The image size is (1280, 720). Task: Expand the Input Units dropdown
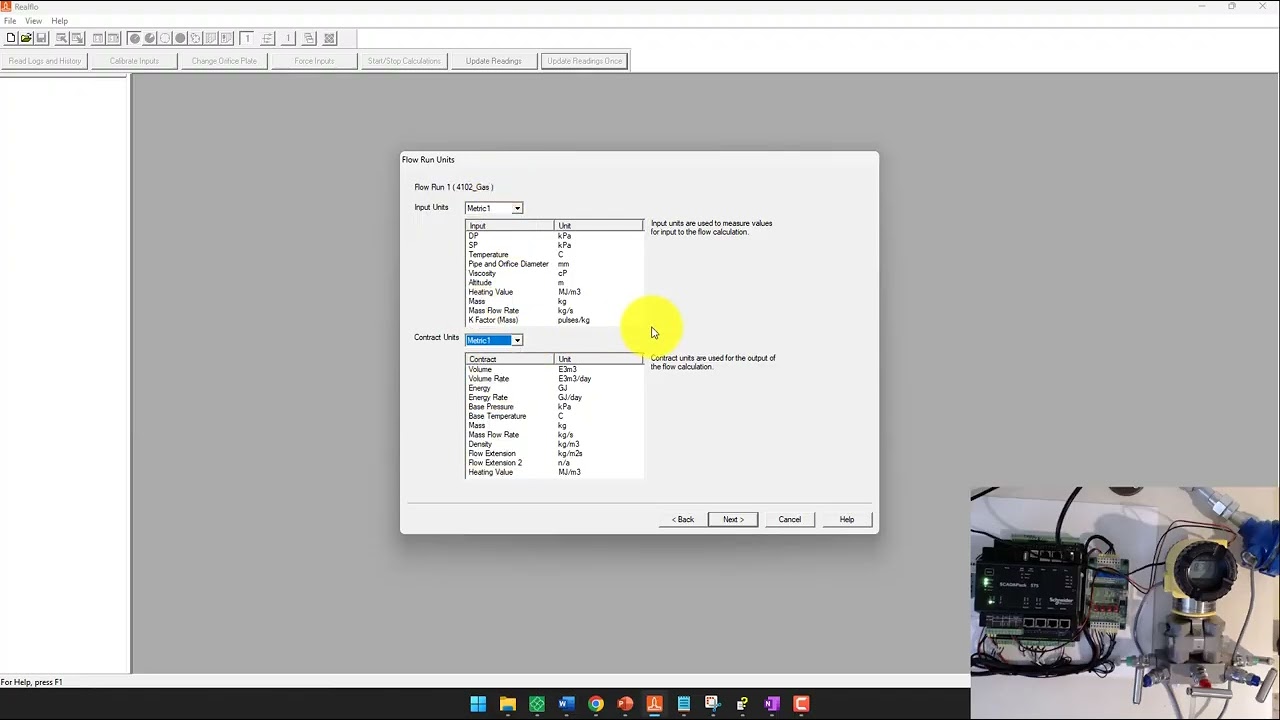point(517,208)
